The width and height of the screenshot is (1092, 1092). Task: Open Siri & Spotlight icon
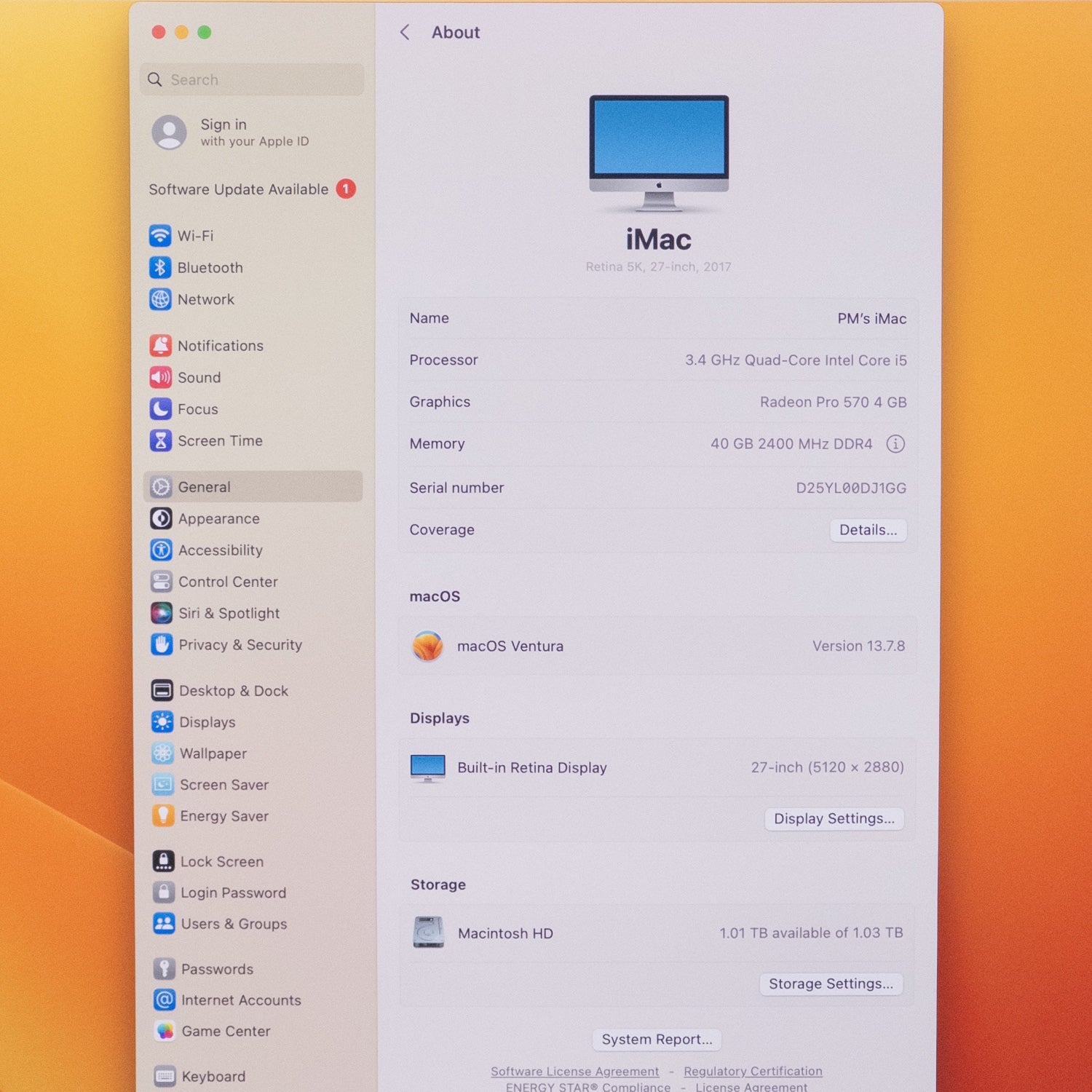pos(162,613)
